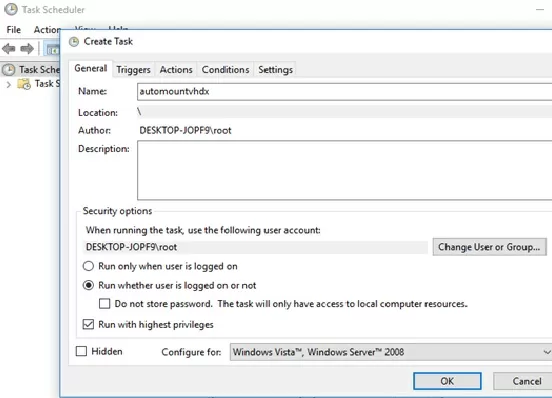This screenshot has width=552, height=398.
Task: Expand the Task Scheduler Library tree node
Action: coord(9,84)
